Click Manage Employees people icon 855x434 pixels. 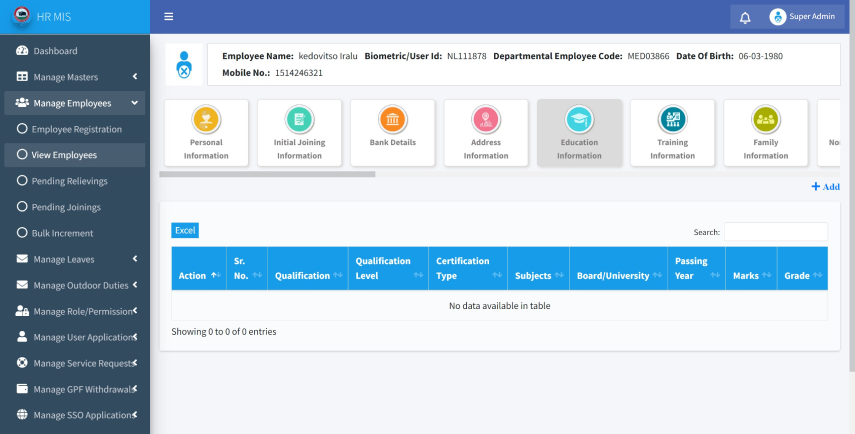22,103
